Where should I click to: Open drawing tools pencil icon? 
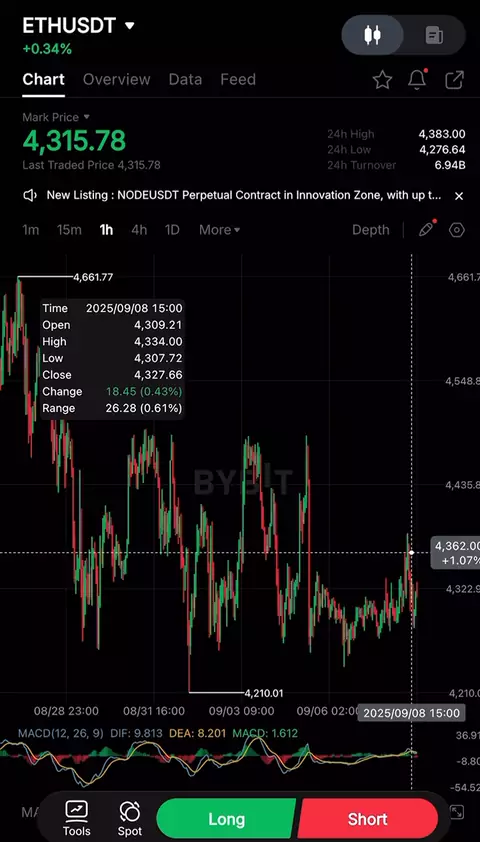[x=427, y=229]
